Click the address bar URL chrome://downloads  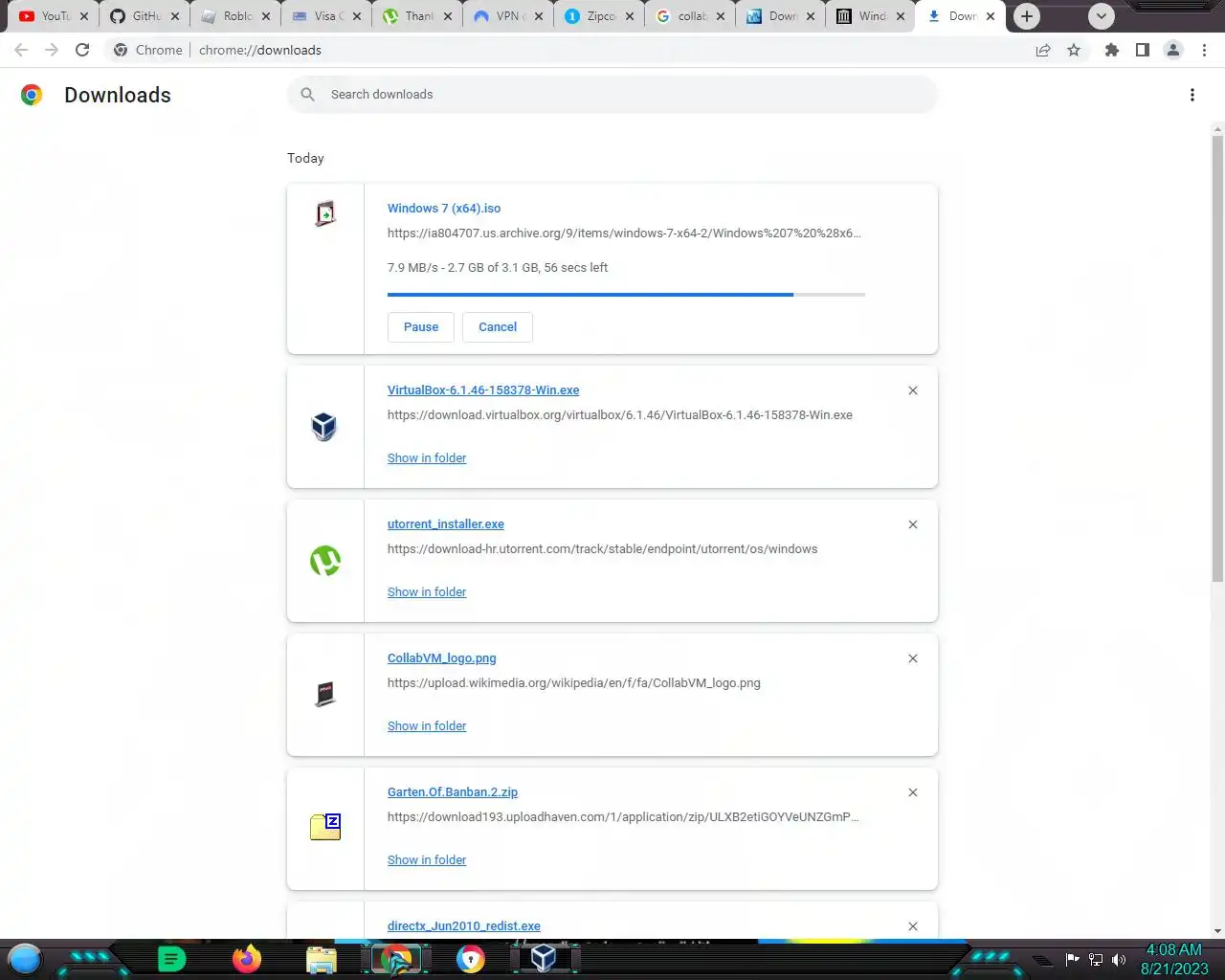click(260, 50)
